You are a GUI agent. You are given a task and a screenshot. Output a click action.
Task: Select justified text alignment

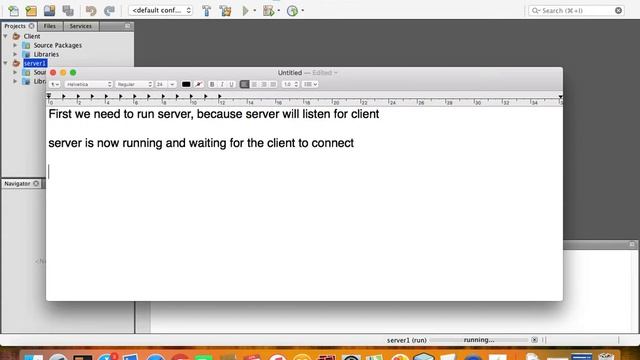tap(273, 84)
